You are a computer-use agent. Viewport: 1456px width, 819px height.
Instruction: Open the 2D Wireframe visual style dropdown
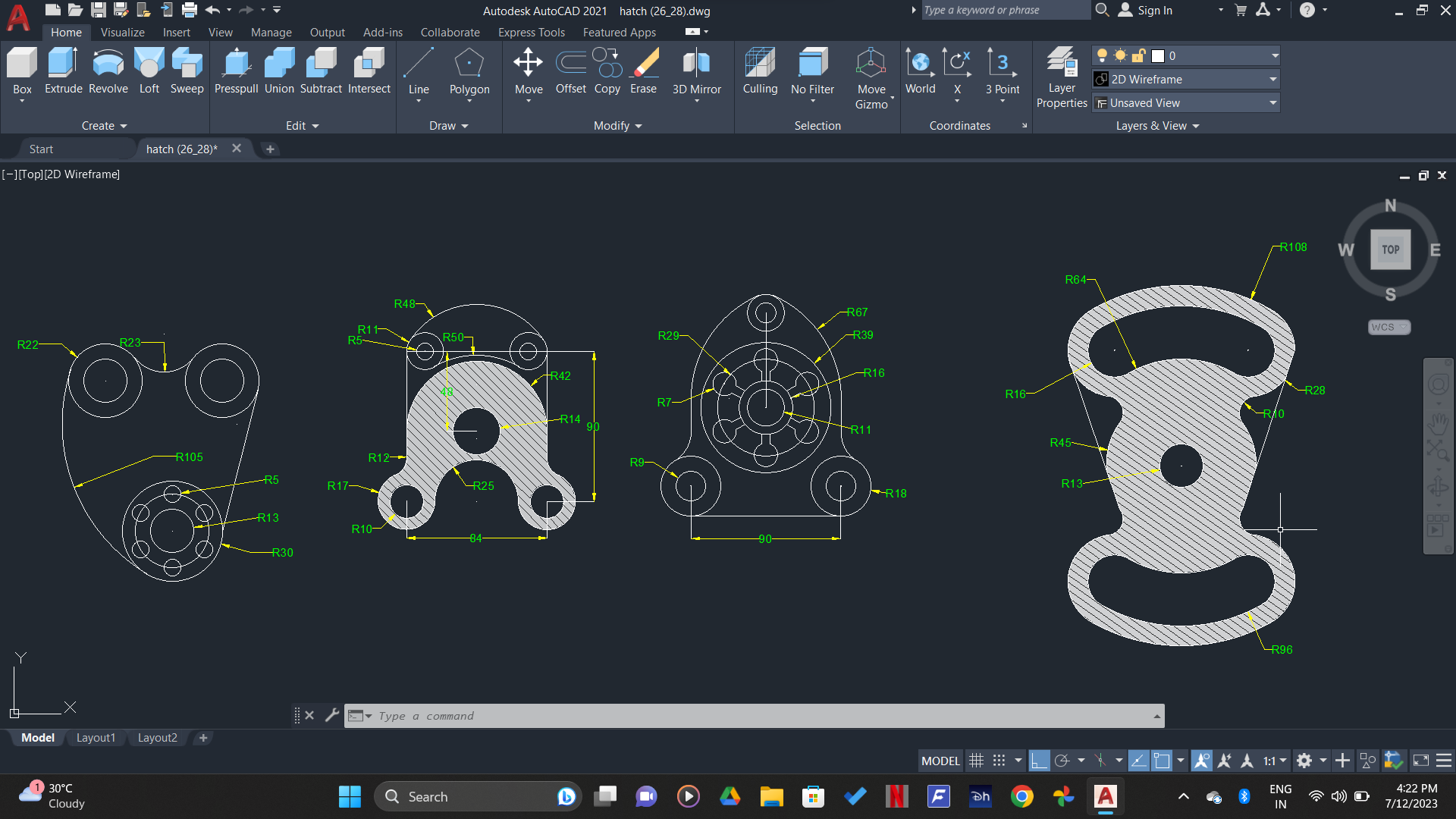point(1272,79)
